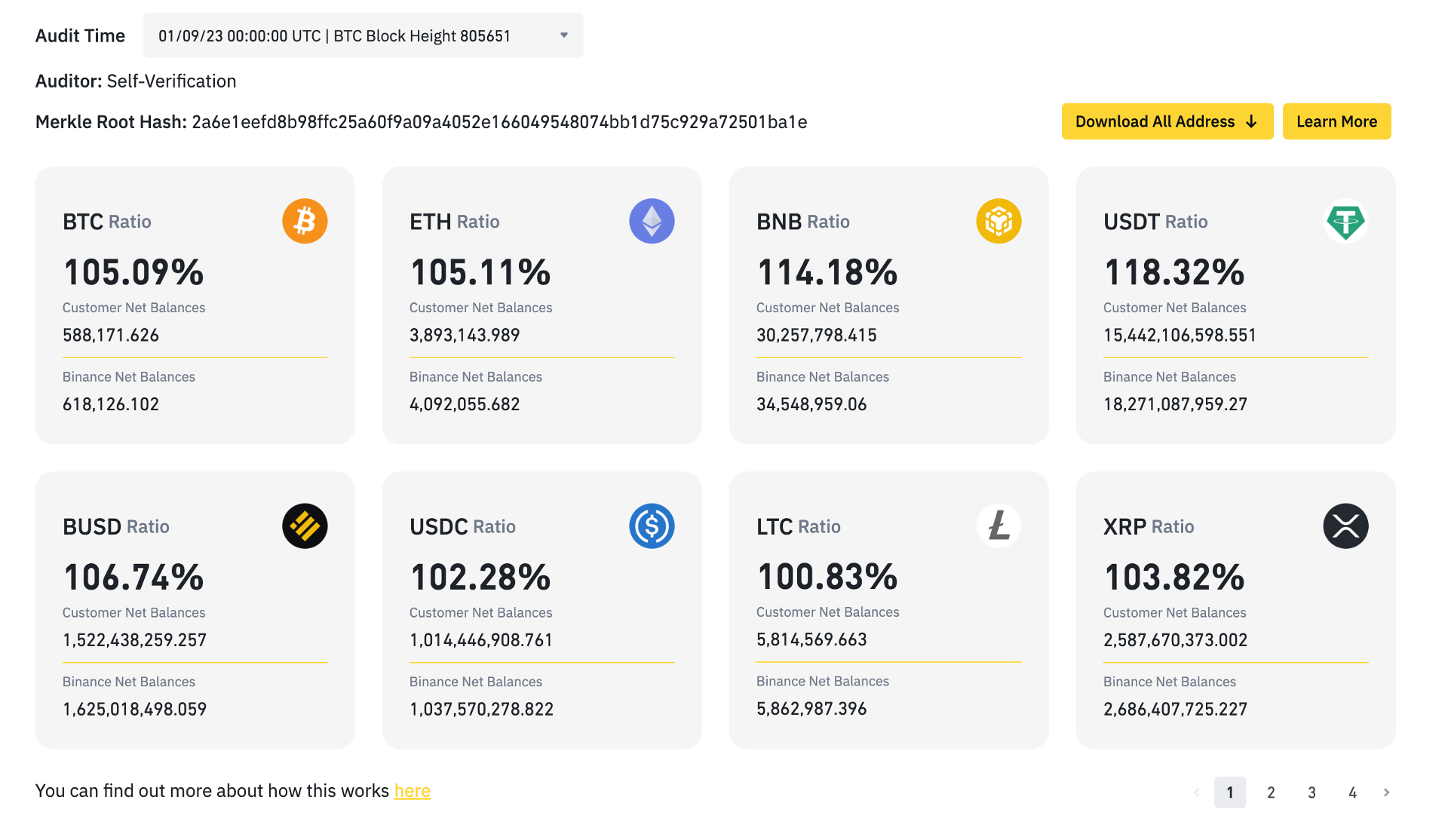Click the 103.82% XRP ratio value

tap(1174, 578)
